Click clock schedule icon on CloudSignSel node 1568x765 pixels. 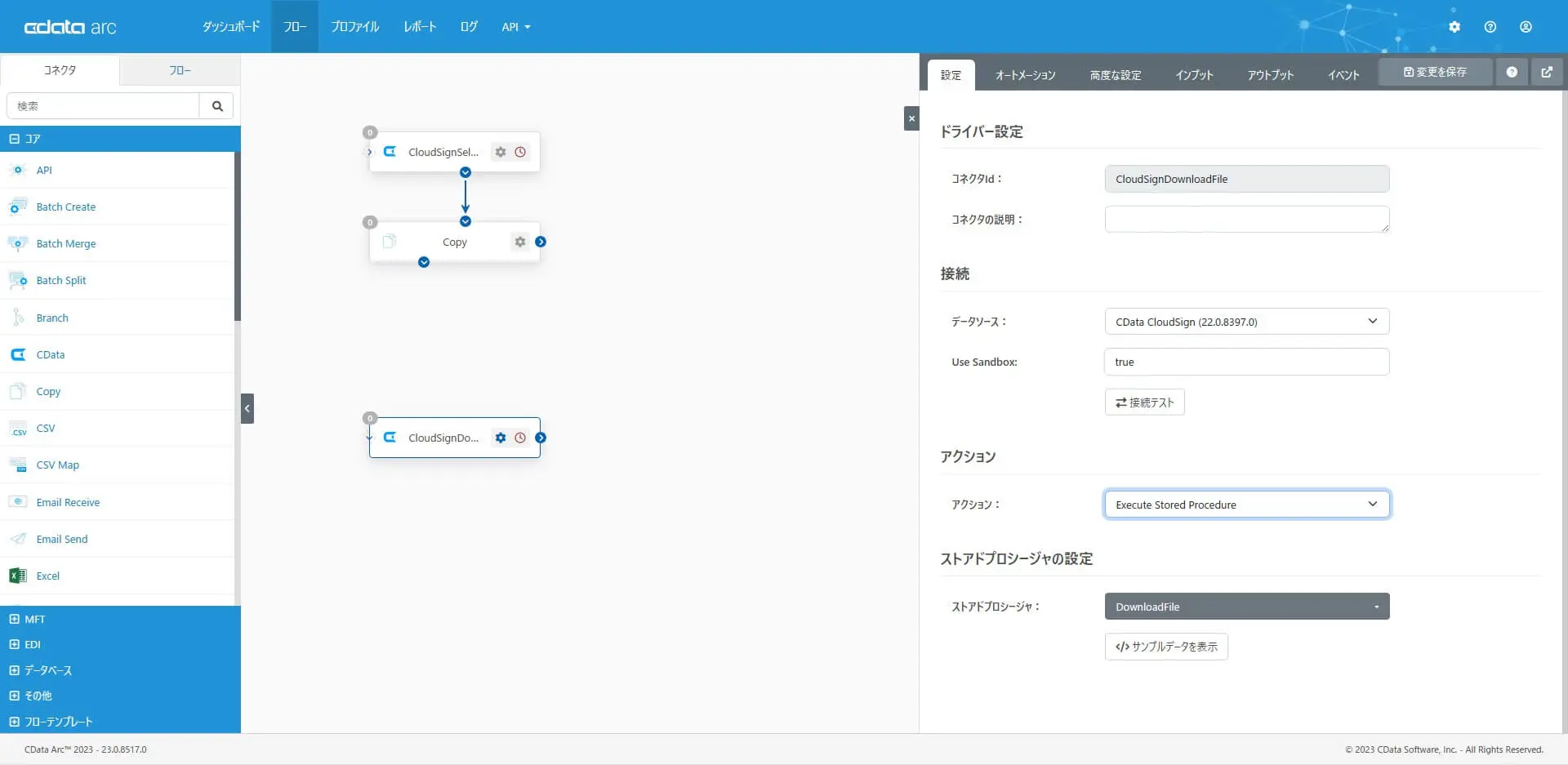(x=520, y=152)
